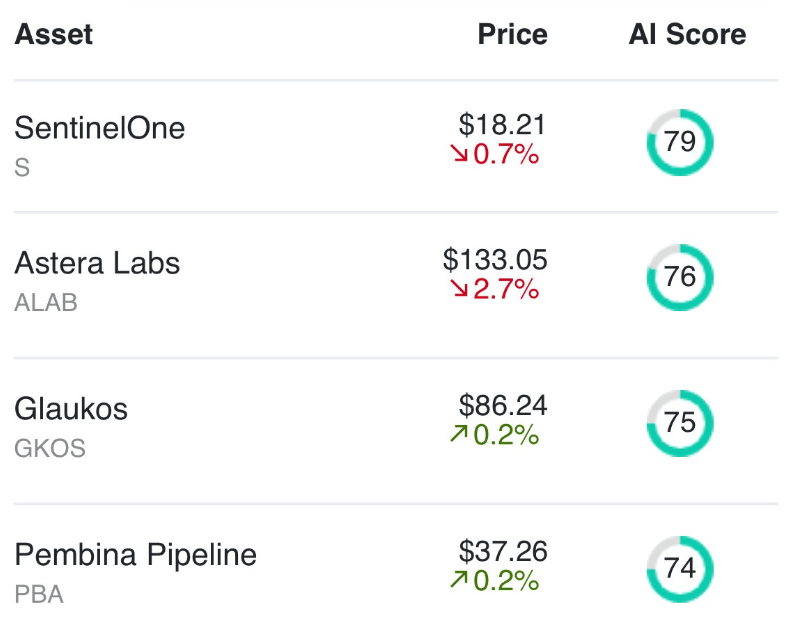This screenshot has height=638, width=794.
Task: Sort by the AI Score column header
Action: tap(687, 35)
